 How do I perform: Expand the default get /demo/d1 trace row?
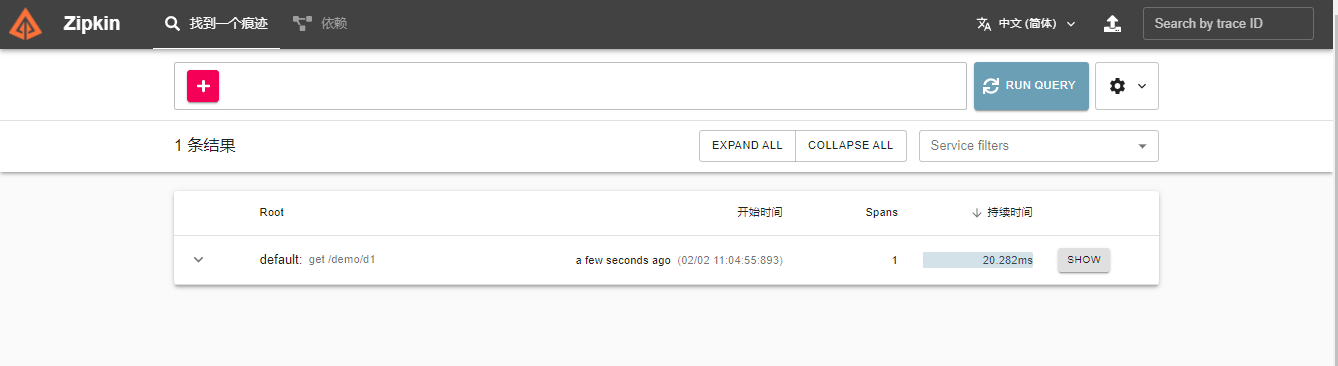(x=198, y=260)
